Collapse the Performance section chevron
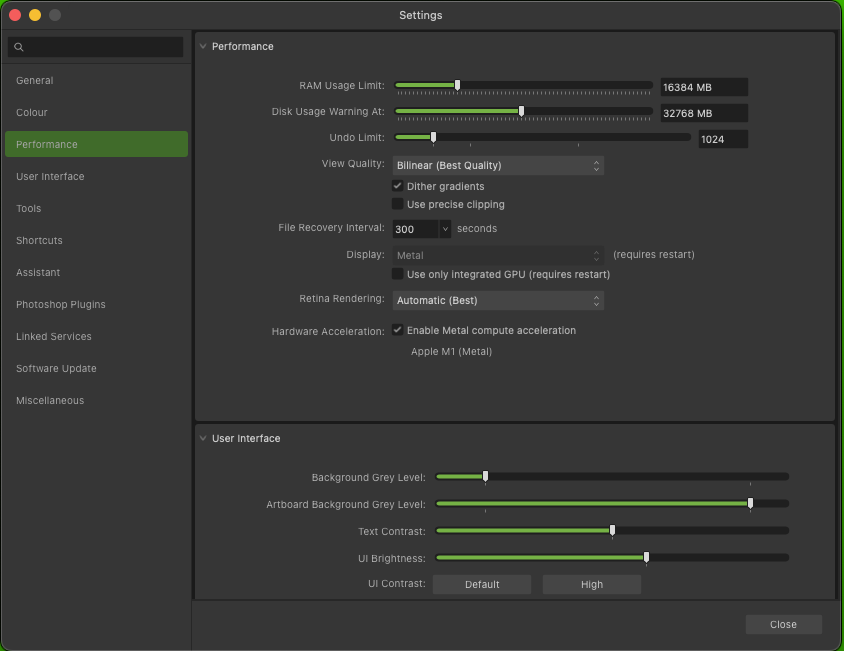 point(203,46)
